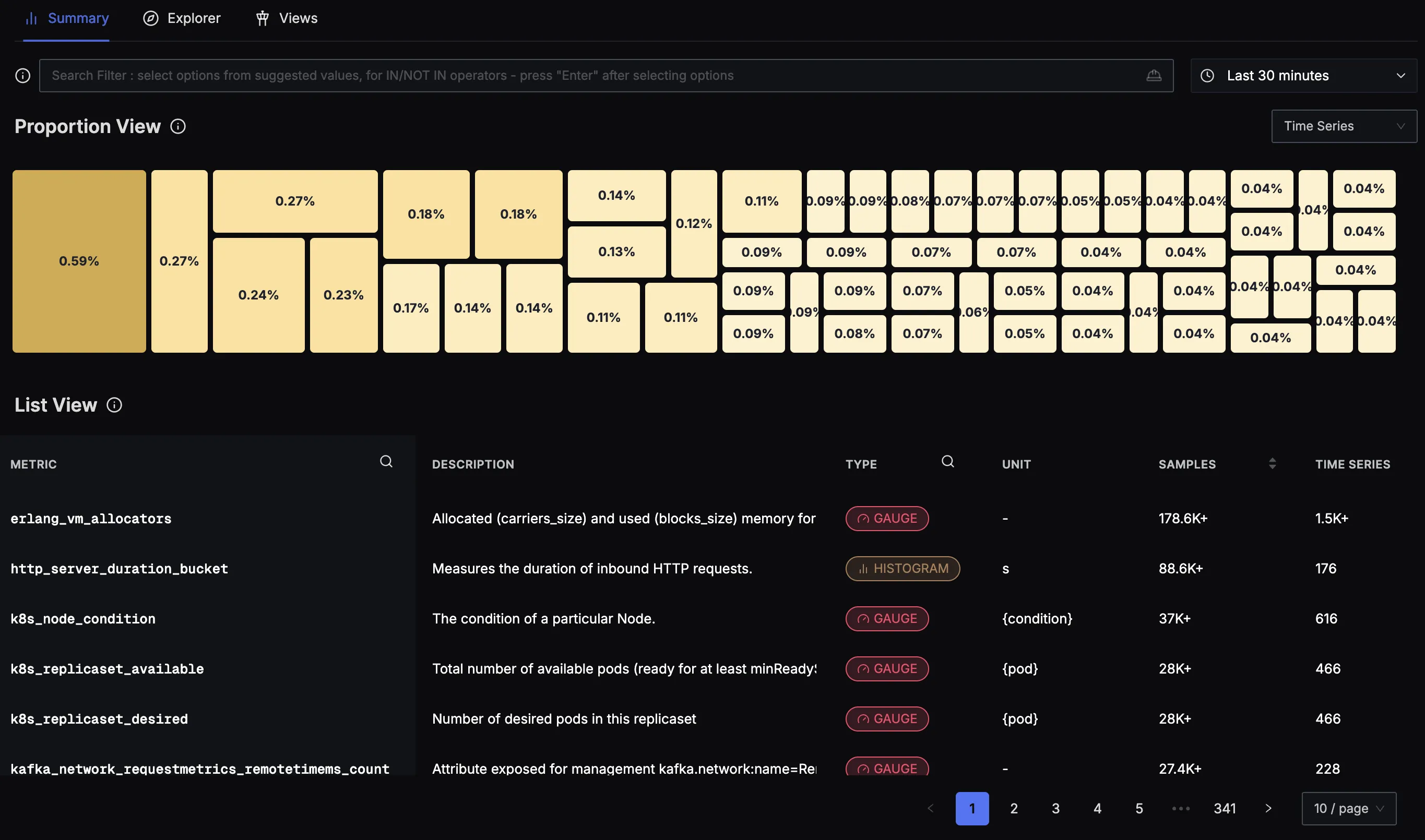Viewport: 1425px width, 840px height.
Task: Open the erlang_vm_allocators metric row
Action: [x=91, y=519]
